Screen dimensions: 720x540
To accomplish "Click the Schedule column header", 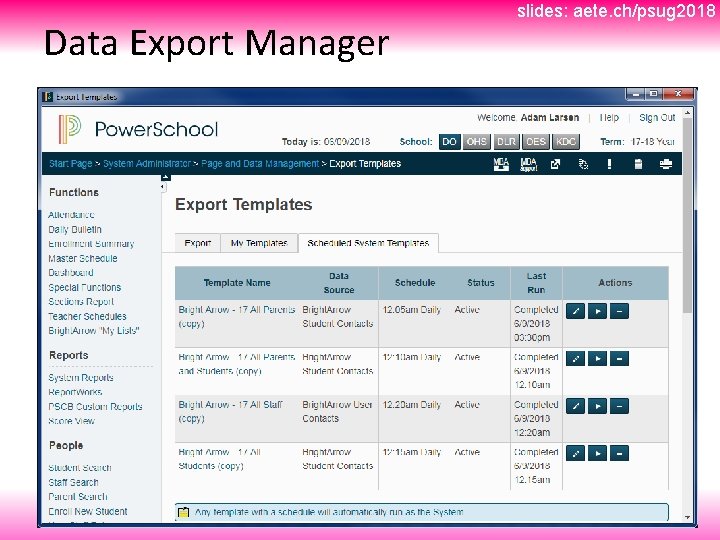I will click(415, 283).
